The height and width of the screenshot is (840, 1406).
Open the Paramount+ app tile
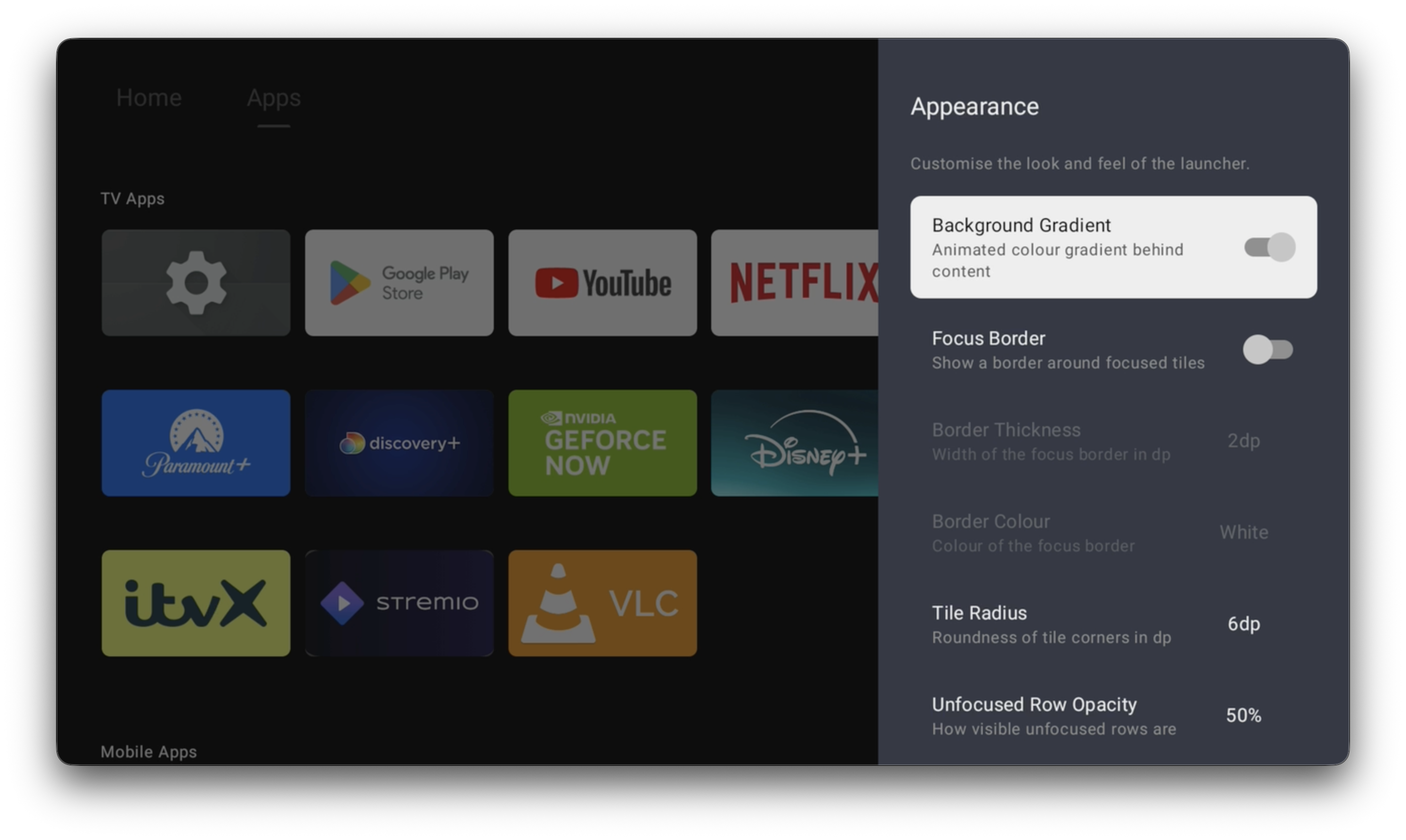click(195, 443)
